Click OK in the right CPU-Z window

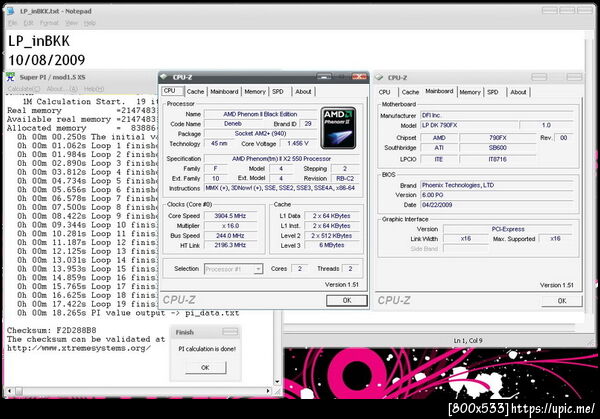tap(562, 301)
